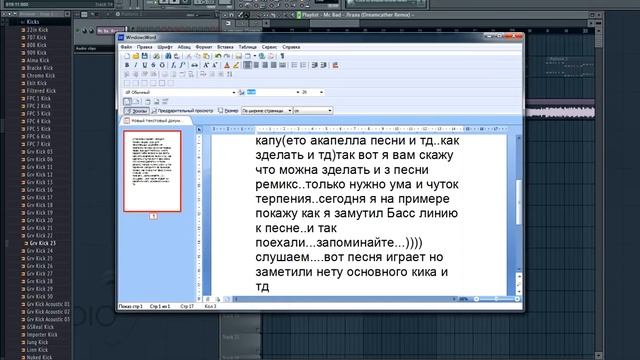The height and width of the screenshot is (360, 640).
Task: Click the Open folder toolbar icon
Action: [x=136, y=56]
